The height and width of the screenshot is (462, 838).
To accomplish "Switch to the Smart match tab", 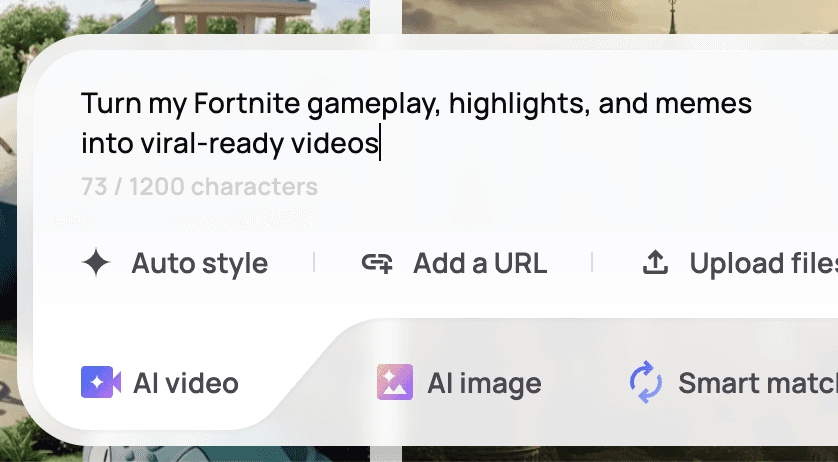I will point(733,382).
